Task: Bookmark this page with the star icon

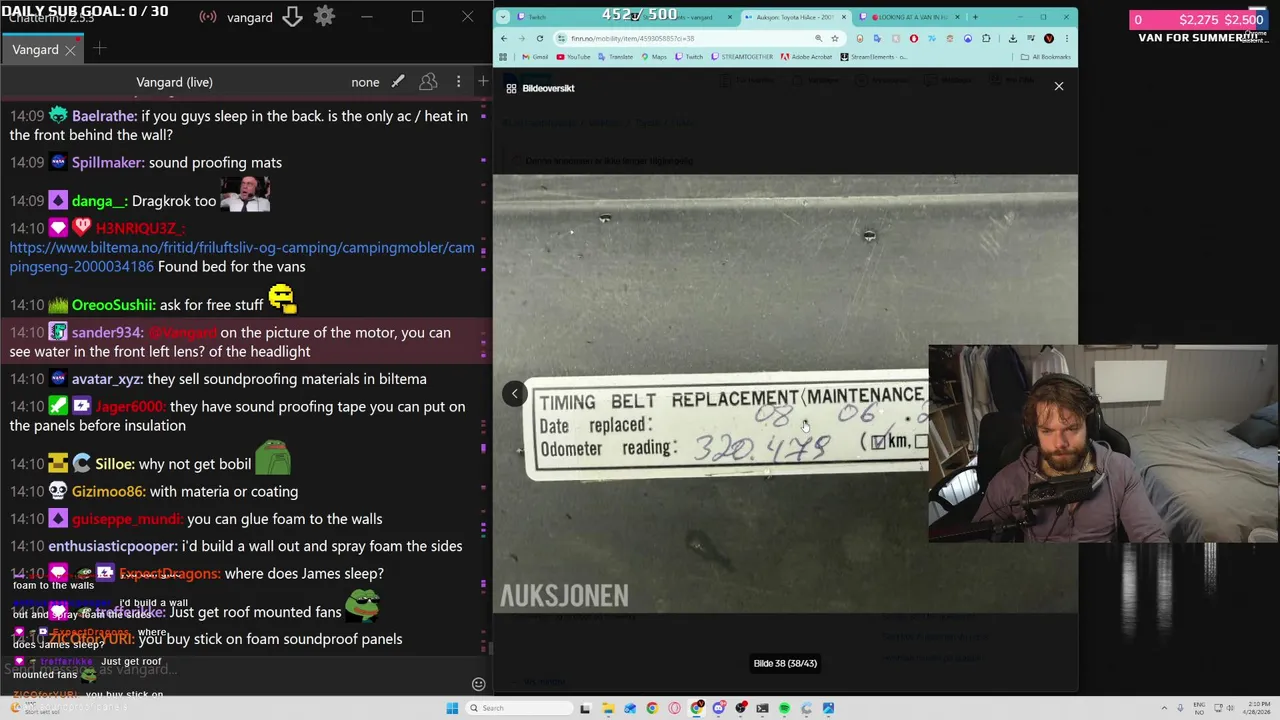Action: [835, 38]
